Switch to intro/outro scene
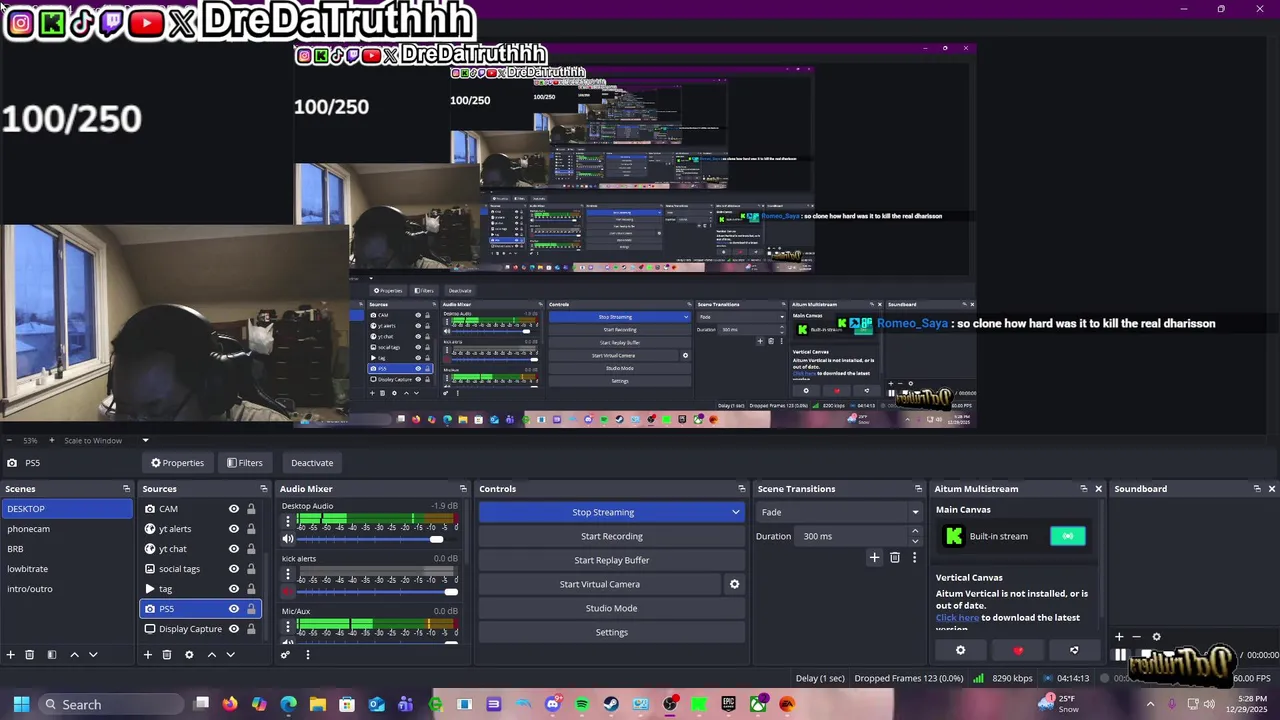The width and height of the screenshot is (1280, 720). [x=66, y=589]
